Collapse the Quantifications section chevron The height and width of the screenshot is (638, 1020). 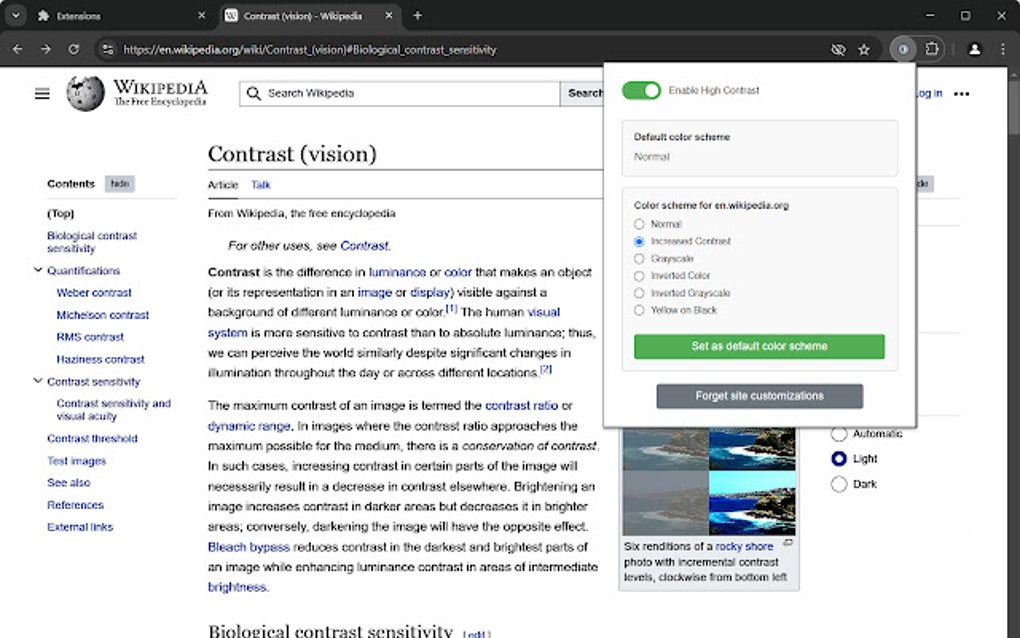[x=37, y=270]
